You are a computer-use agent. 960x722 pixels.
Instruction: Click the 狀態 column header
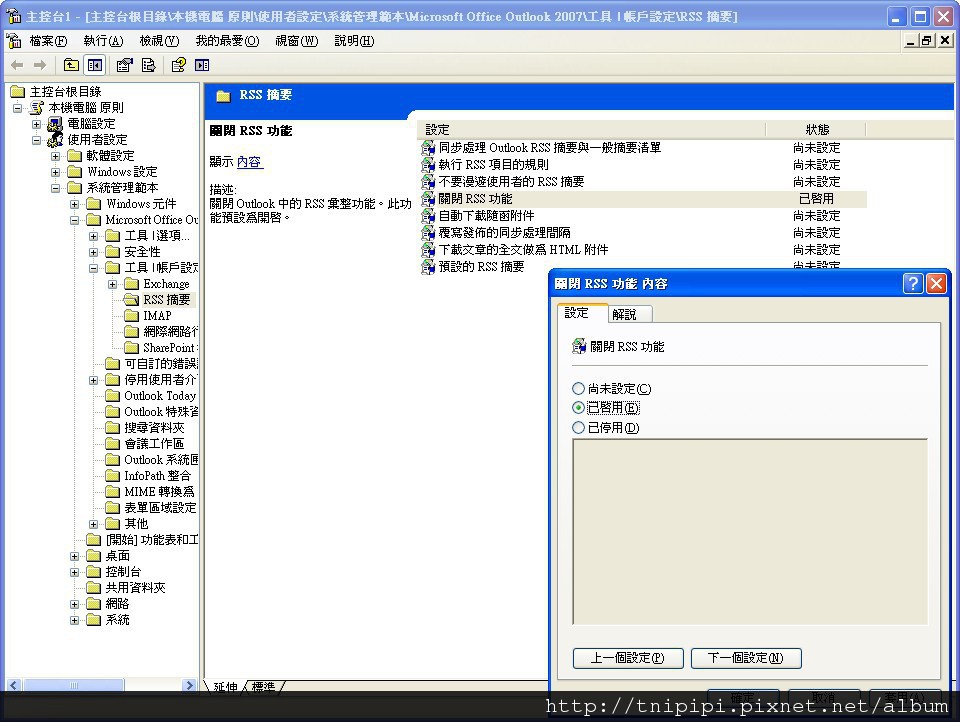click(816, 129)
